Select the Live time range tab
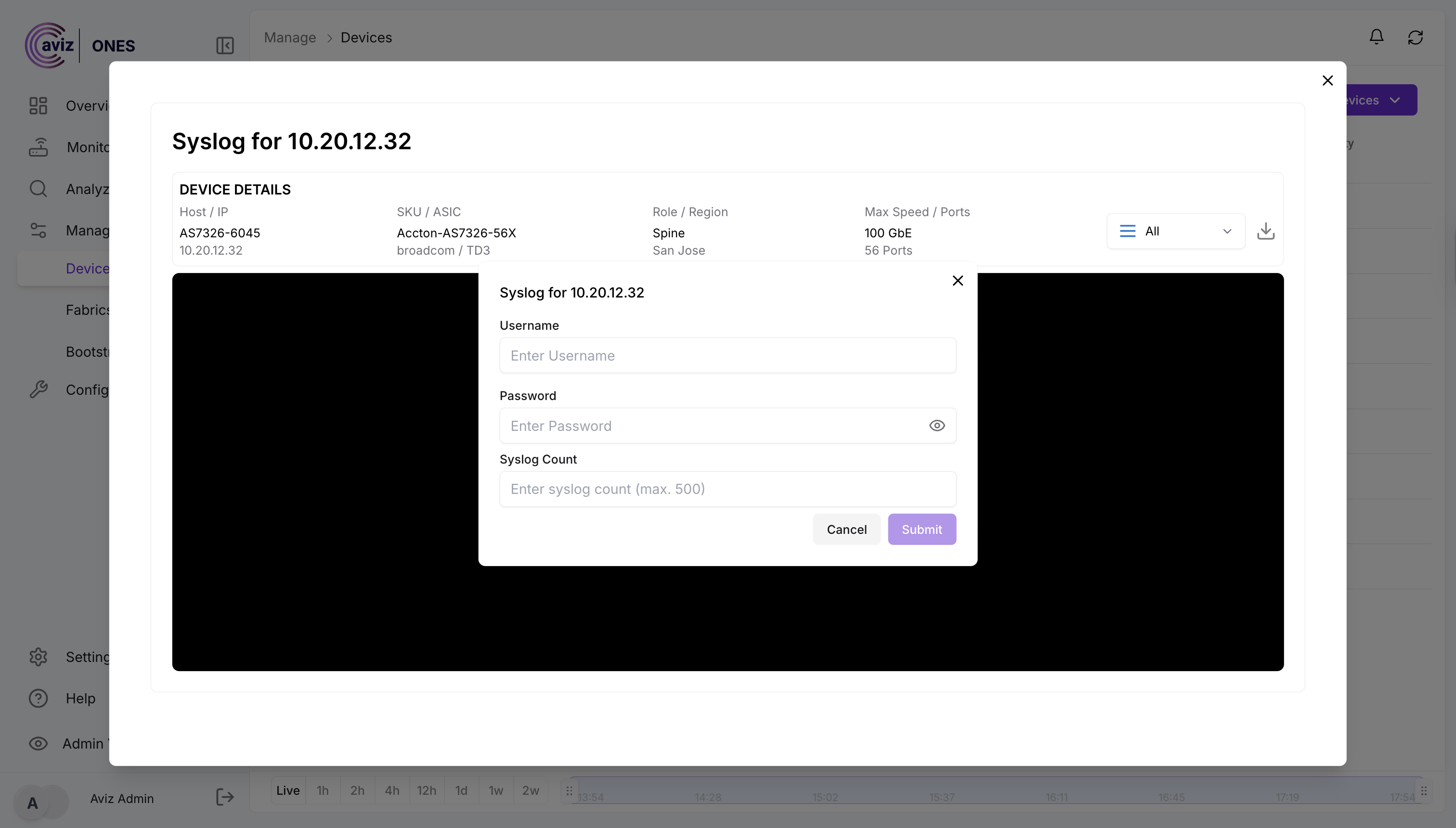The image size is (1456, 828). pos(288,790)
